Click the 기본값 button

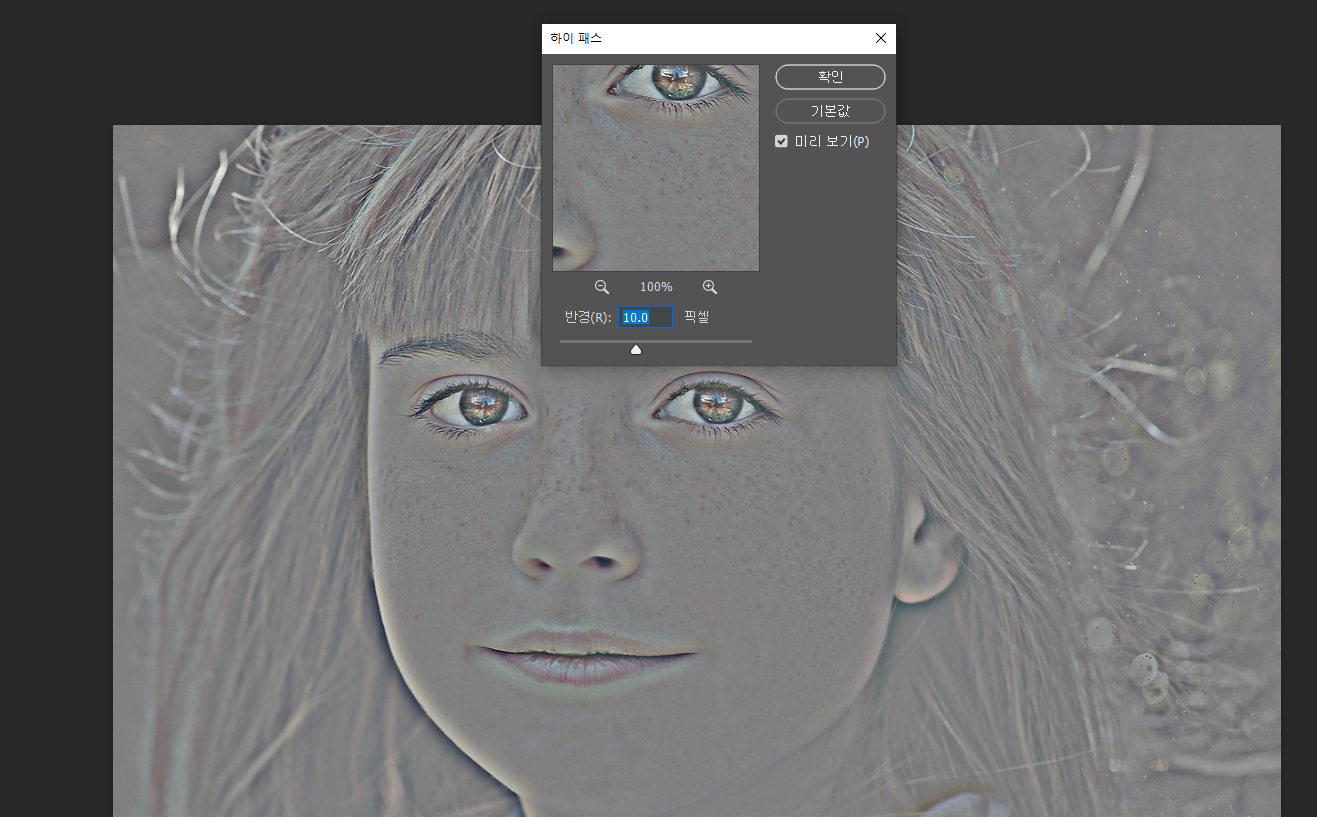(x=830, y=111)
